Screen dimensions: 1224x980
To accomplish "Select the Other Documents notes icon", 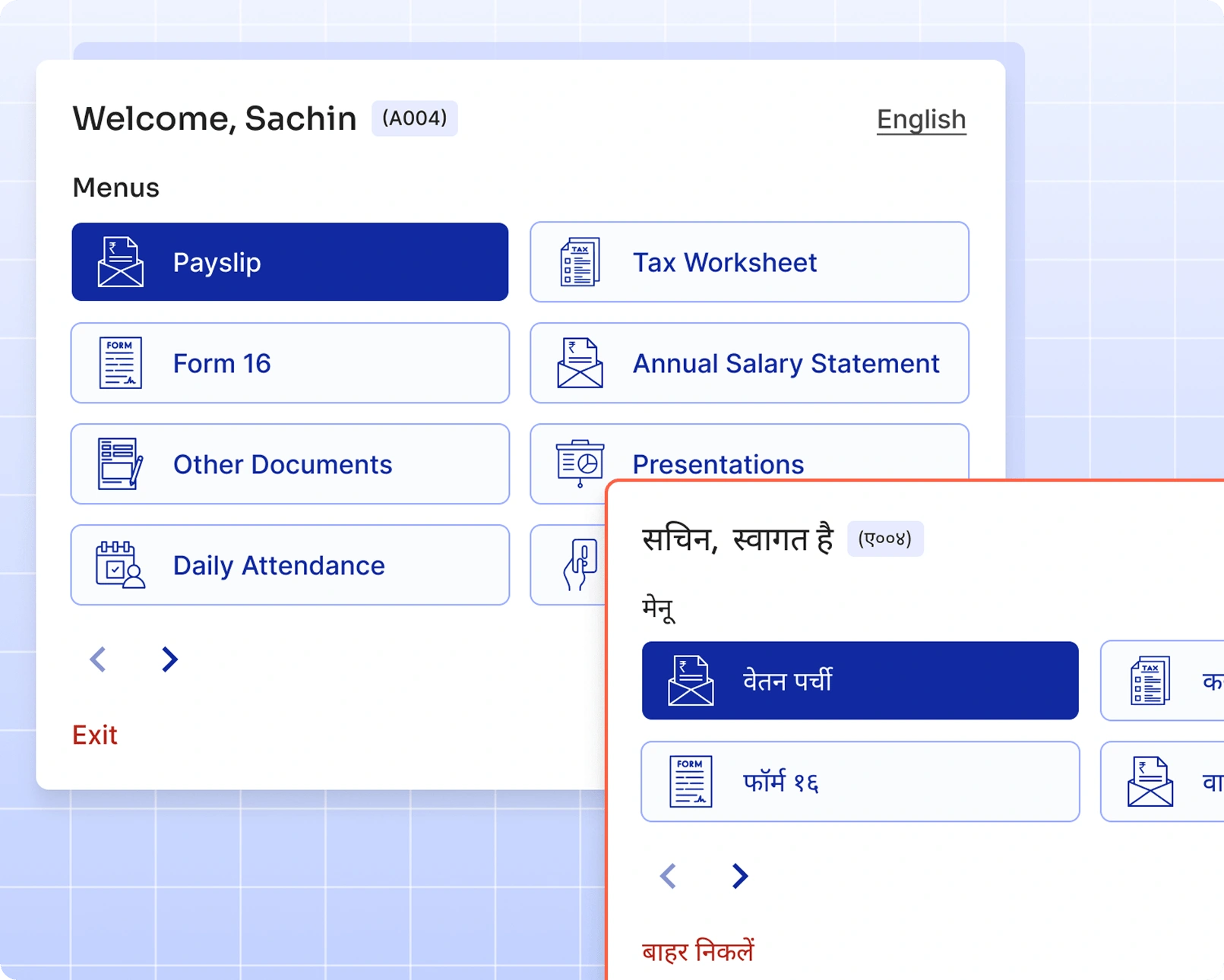I will 119,464.
